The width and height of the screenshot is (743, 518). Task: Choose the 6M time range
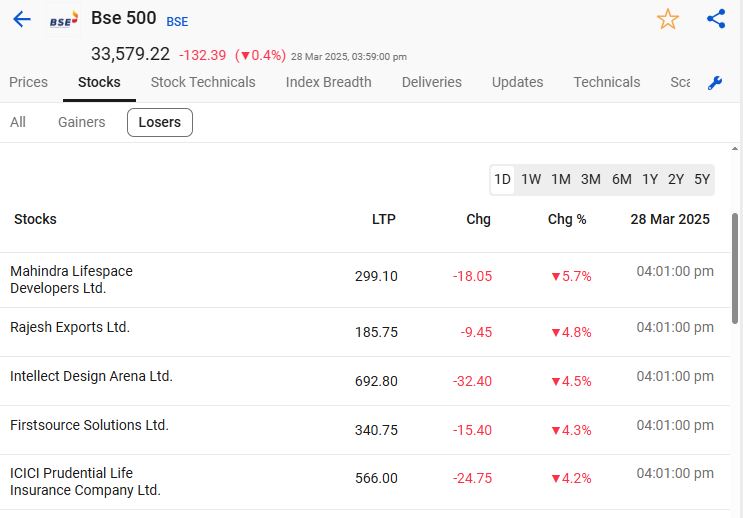(x=622, y=179)
